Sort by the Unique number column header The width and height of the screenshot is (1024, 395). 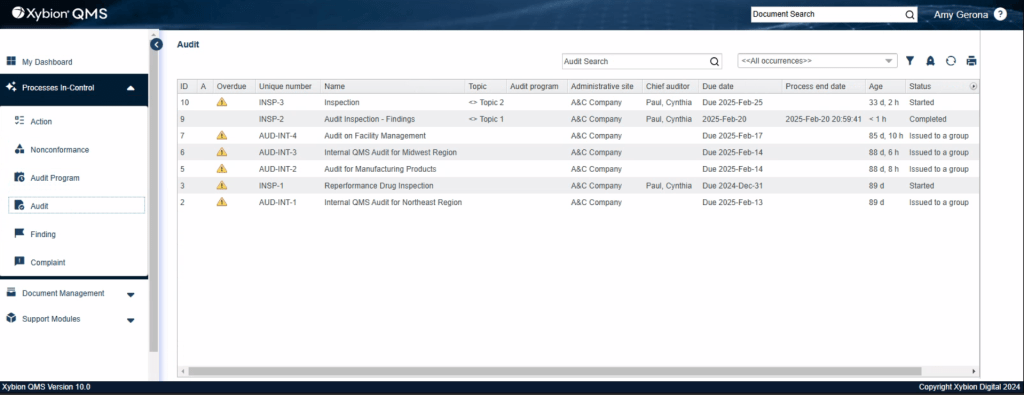[287, 86]
